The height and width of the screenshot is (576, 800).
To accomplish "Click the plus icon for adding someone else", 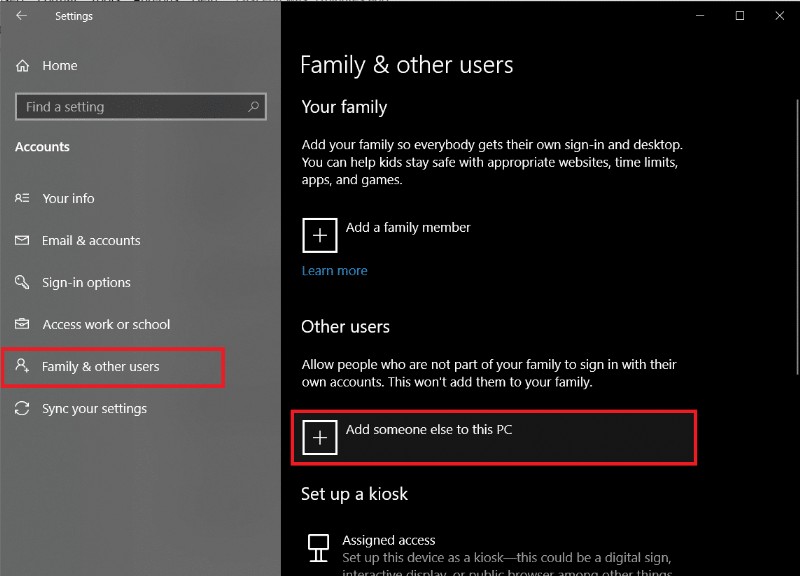I will (x=319, y=437).
